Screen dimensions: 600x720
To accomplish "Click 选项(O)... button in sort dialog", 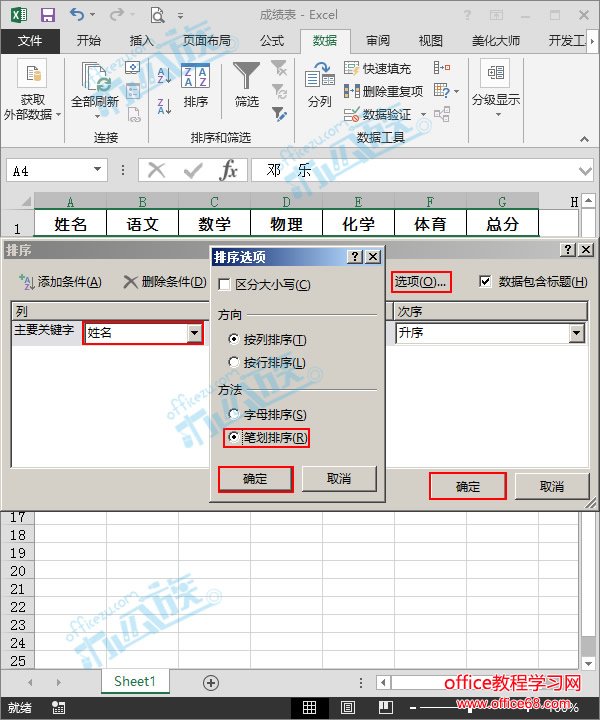I will [x=421, y=281].
